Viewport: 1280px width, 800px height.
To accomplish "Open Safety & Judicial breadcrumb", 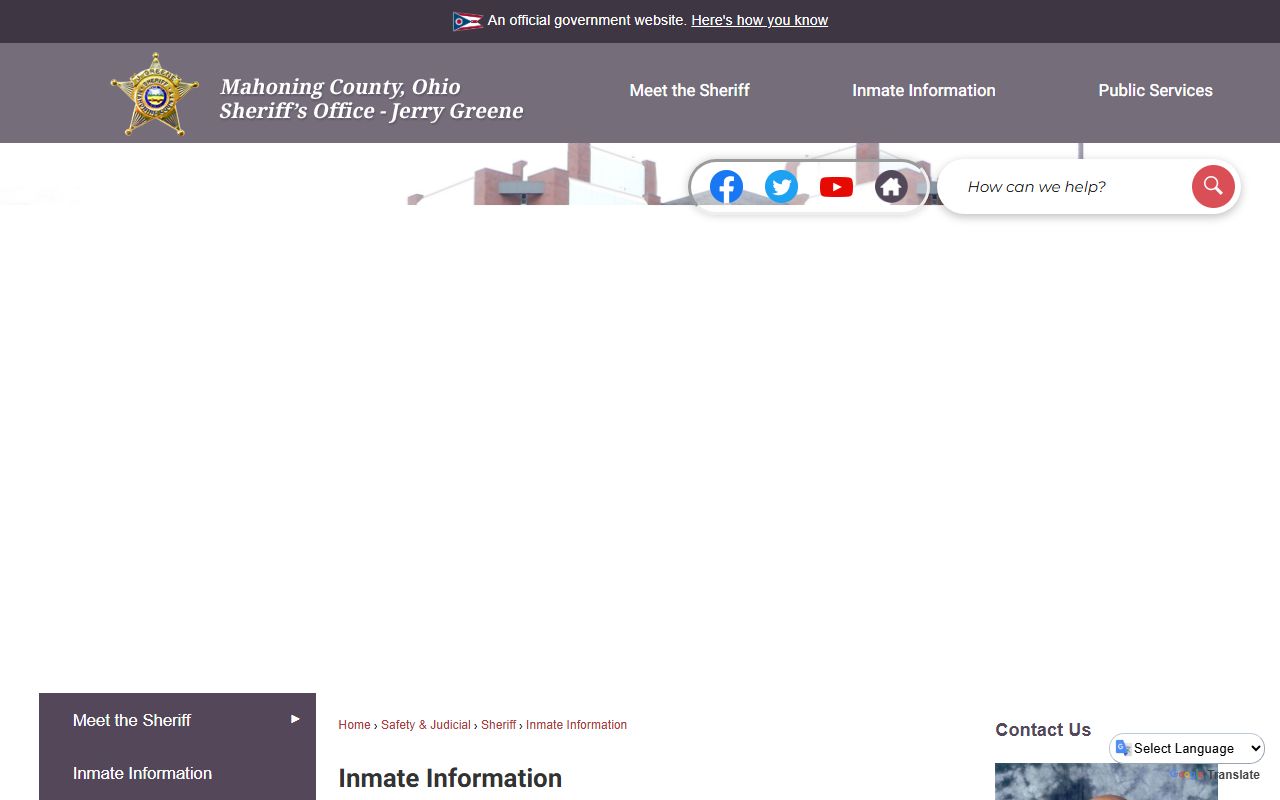I will click(x=426, y=725).
